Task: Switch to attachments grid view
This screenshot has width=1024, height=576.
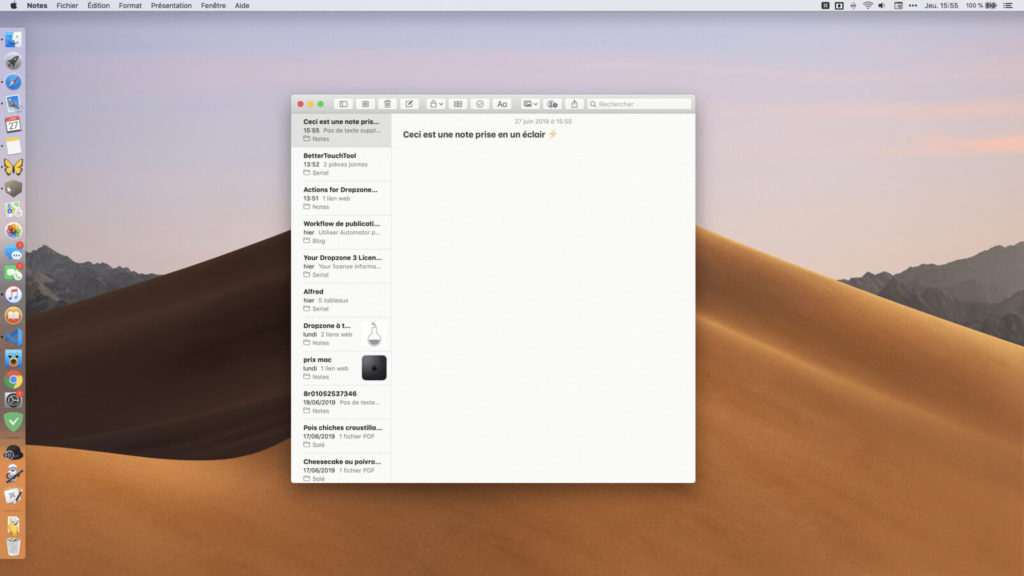Action: [365, 104]
